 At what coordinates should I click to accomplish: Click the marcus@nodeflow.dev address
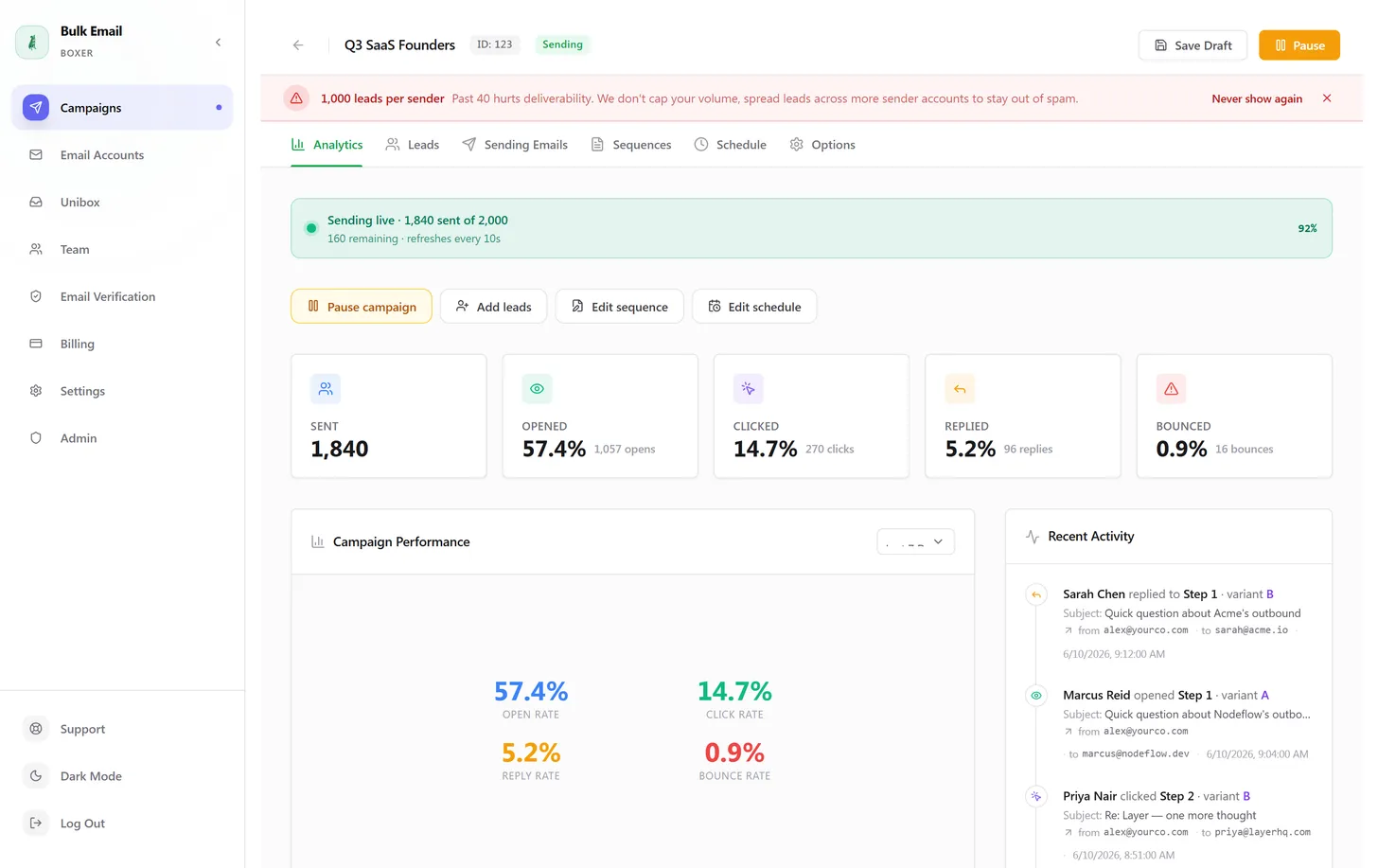(x=1136, y=754)
